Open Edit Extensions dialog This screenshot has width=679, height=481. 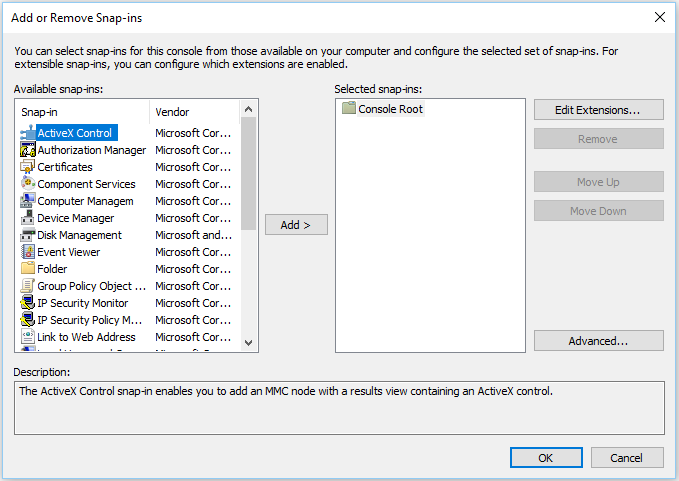[598, 109]
